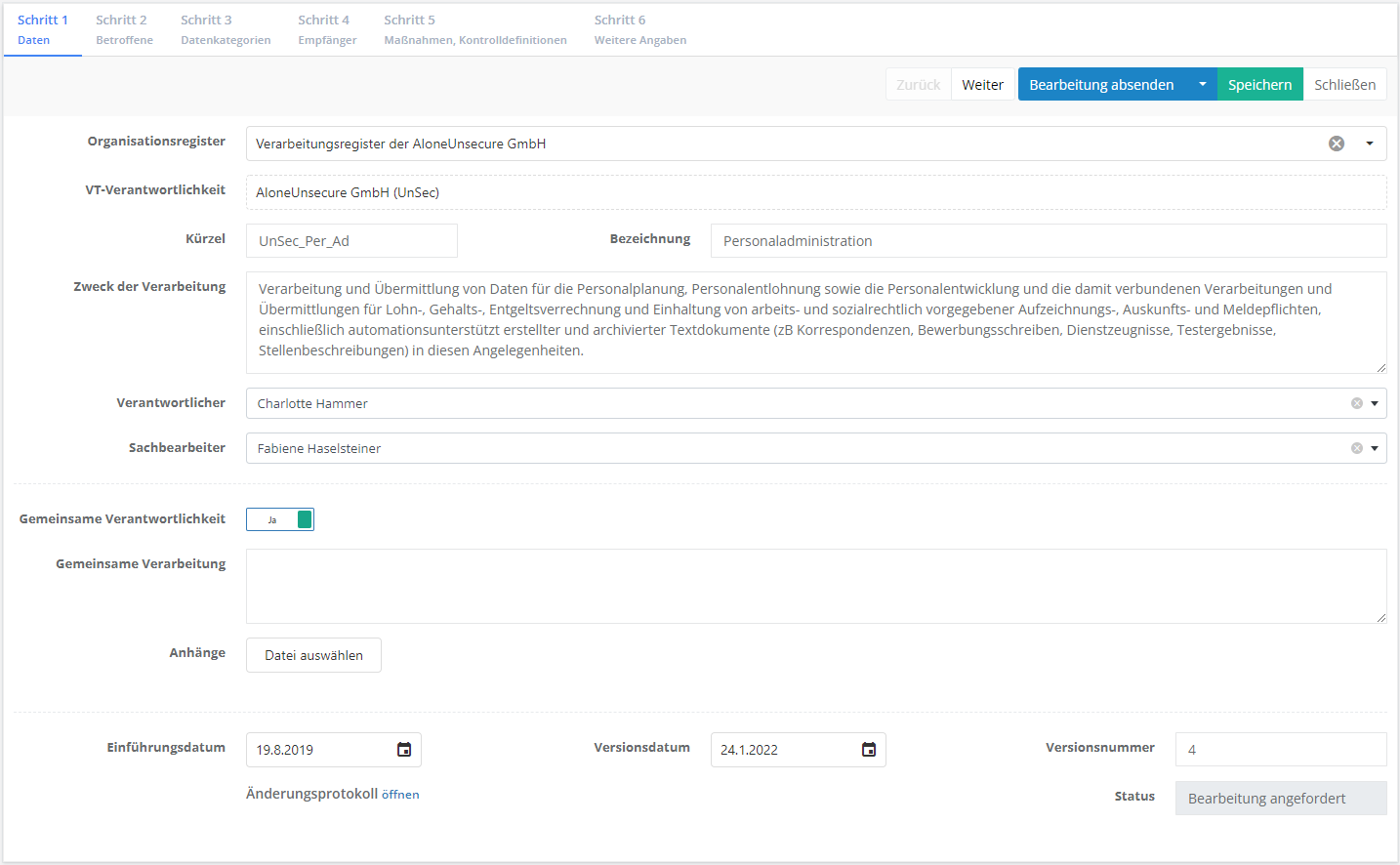Expand the Organisationsregister dropdown
The image size is (1400, 865).
click(x=1370, y=144)
